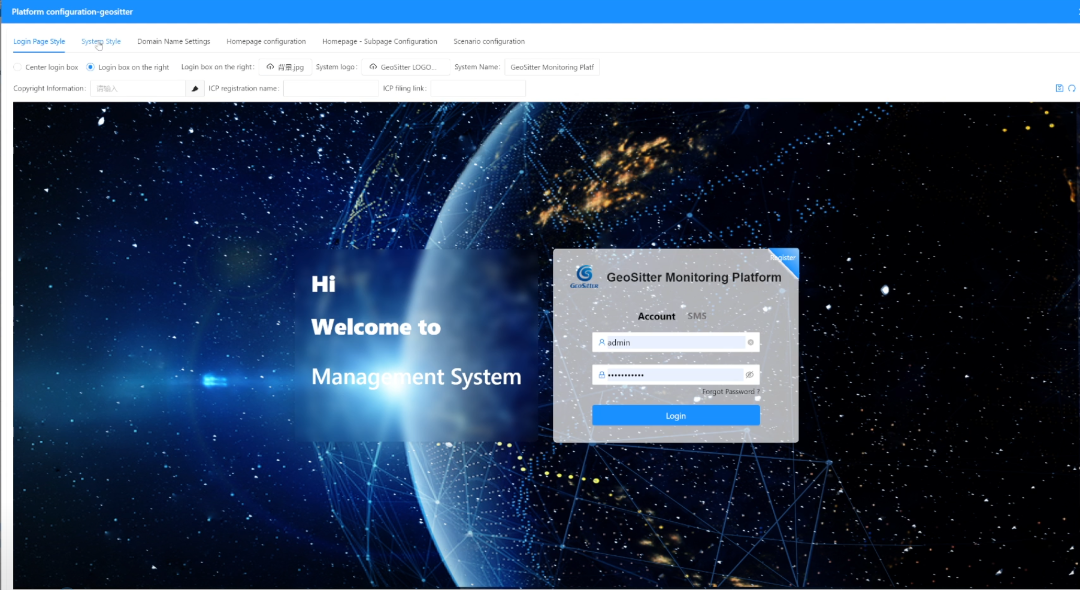
Task: Click the user icon in username field
Action: click(x=601, y=342)
